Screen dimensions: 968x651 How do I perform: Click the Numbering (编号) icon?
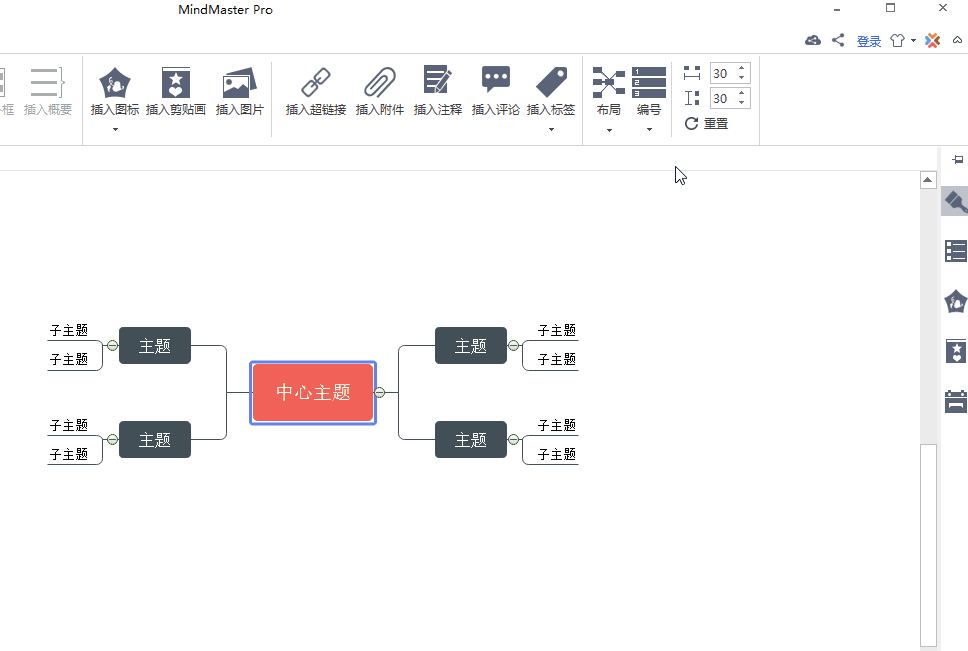[649, 83]
